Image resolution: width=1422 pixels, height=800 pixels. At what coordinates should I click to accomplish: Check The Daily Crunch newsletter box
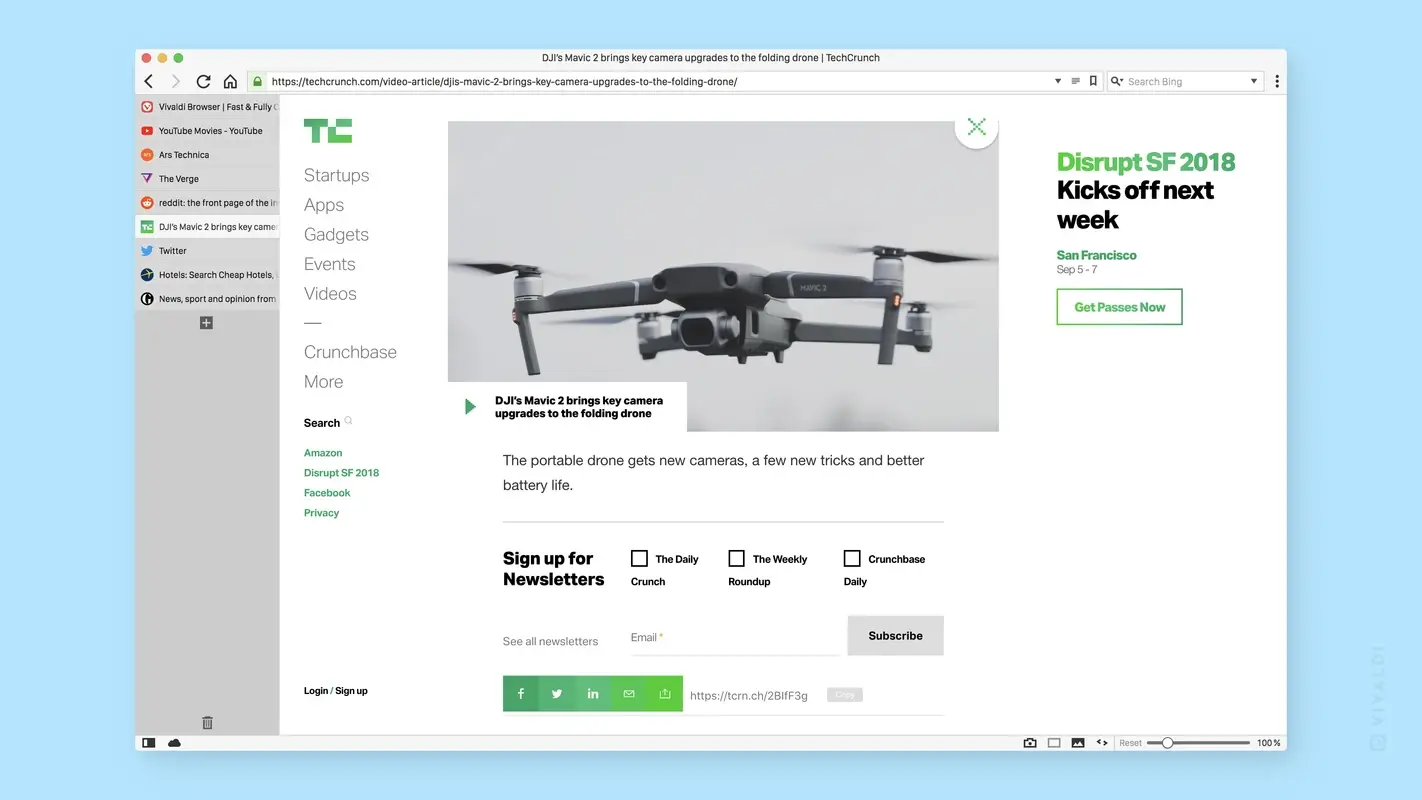coord(639,558)
